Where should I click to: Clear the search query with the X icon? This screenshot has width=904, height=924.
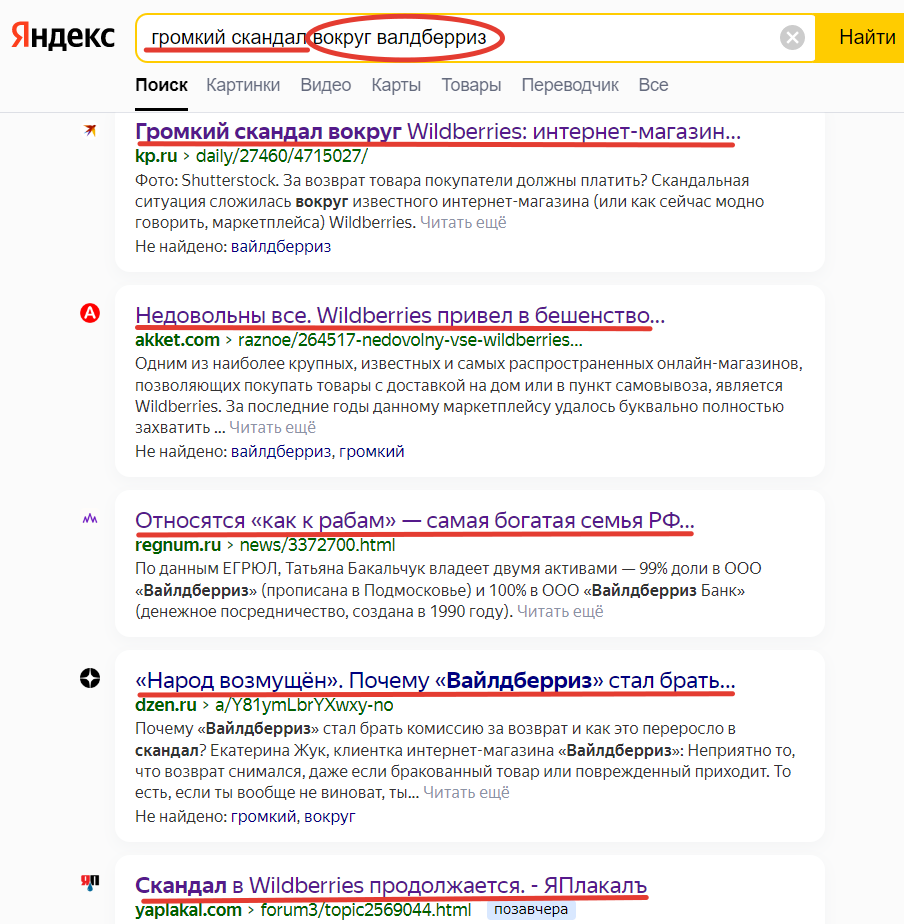(x=792, y=38)
